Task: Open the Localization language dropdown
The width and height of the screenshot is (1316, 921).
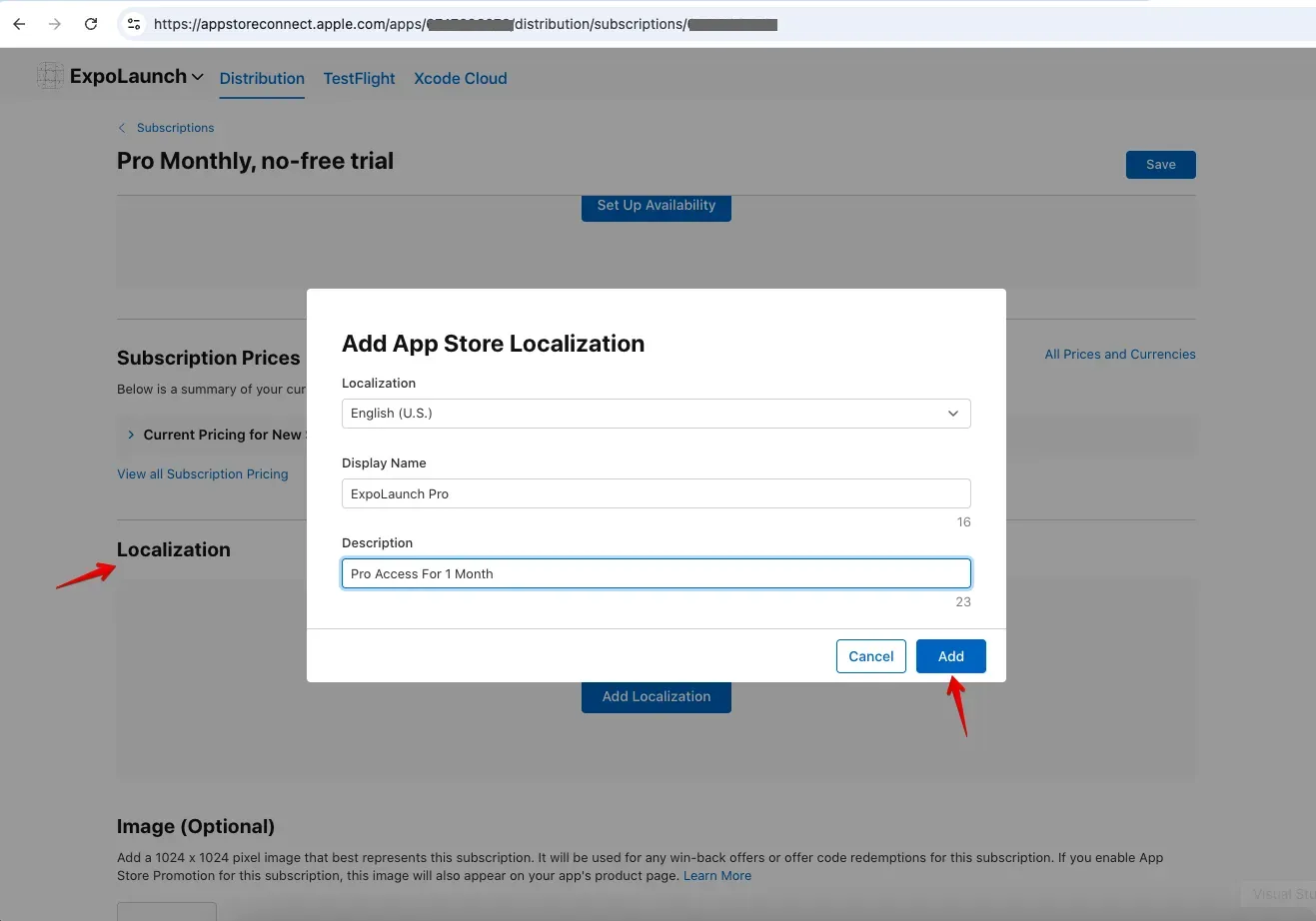Action: [657, 414]
